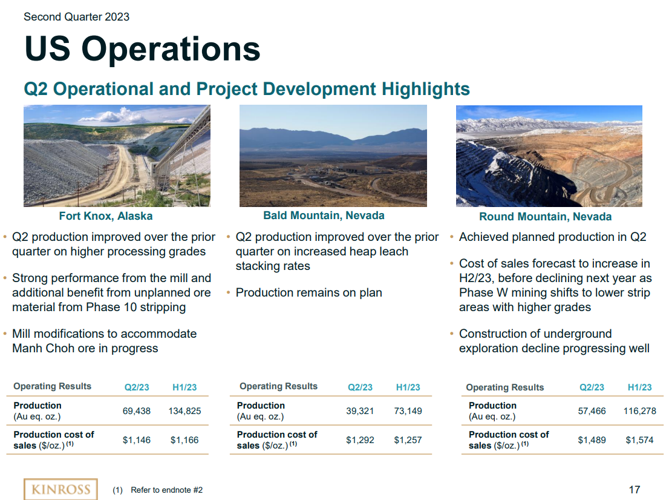Click 'Production (Au eq. oz.)' label, Round Mountain table

(492, 411)
